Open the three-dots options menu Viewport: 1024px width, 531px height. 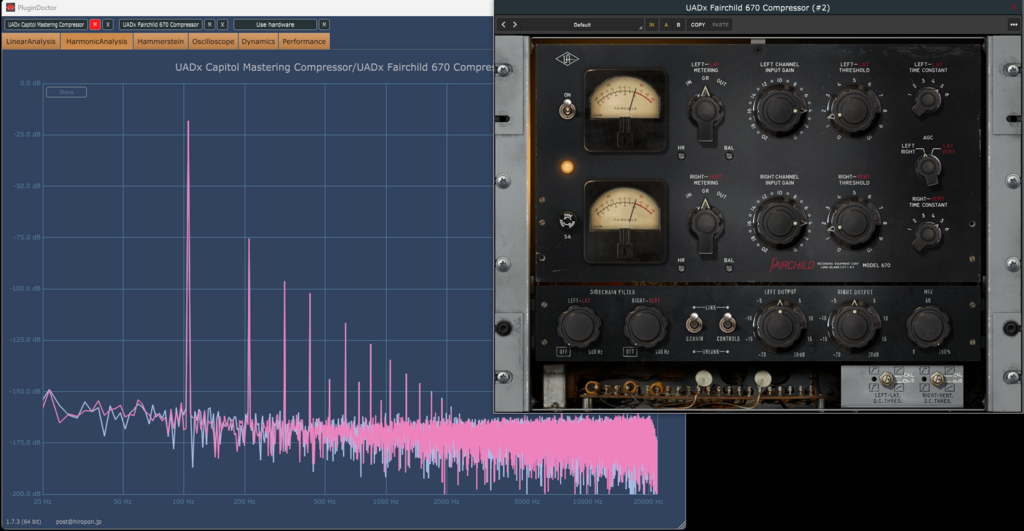click(1014, 25)
